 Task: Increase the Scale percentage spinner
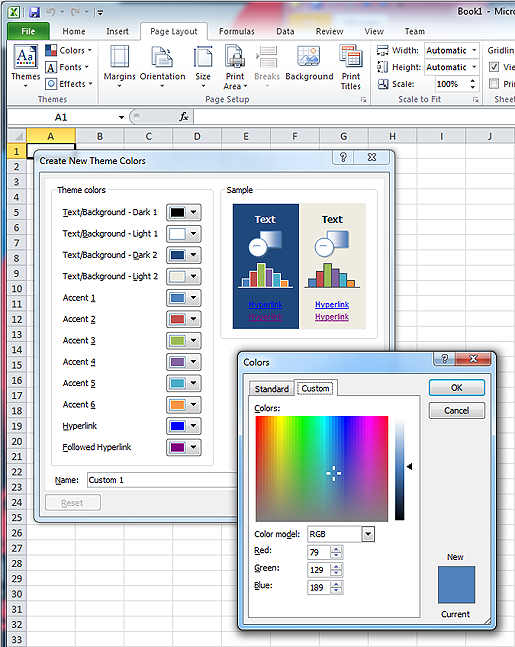tap(472, 80)
